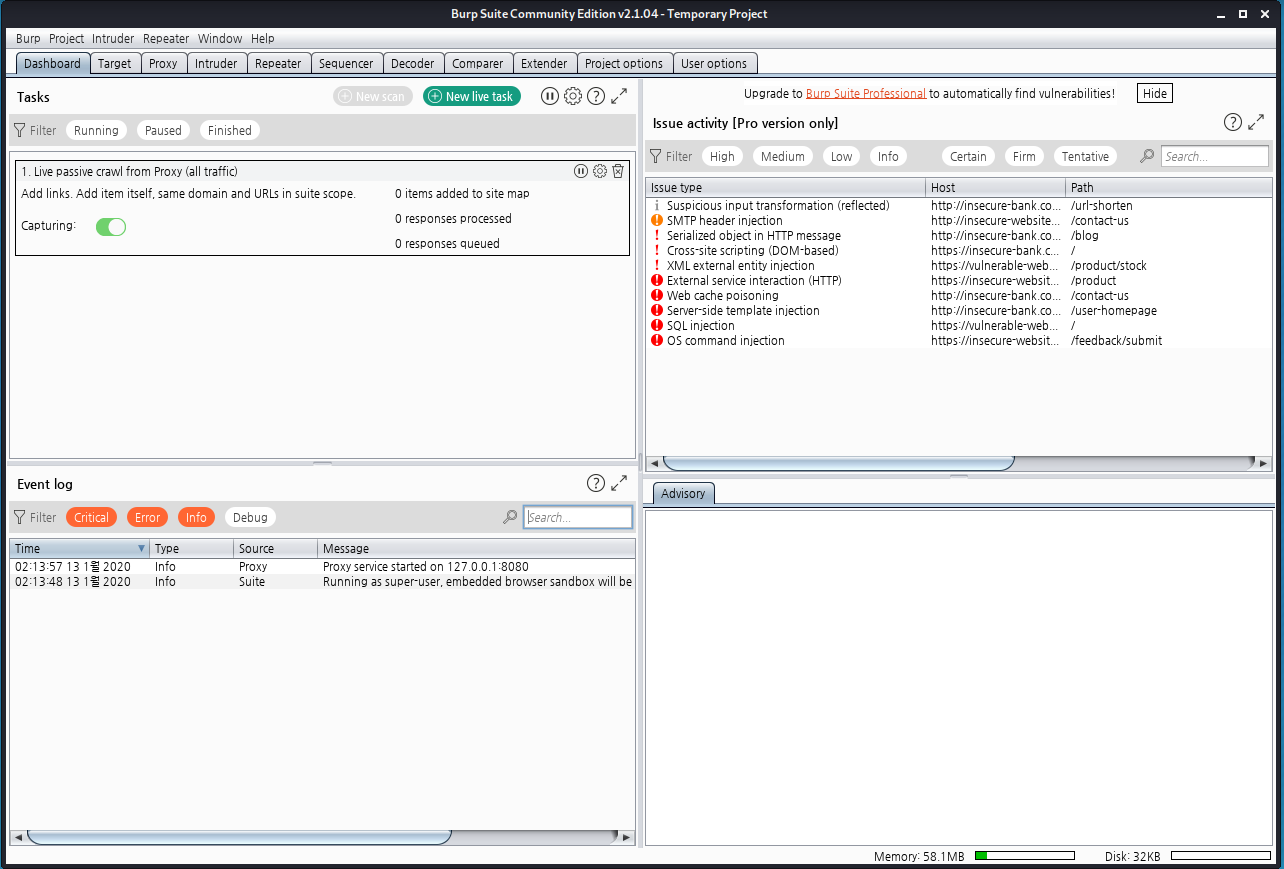
Task: Toggle the High severity issue filter
Action: click(722, 156)
